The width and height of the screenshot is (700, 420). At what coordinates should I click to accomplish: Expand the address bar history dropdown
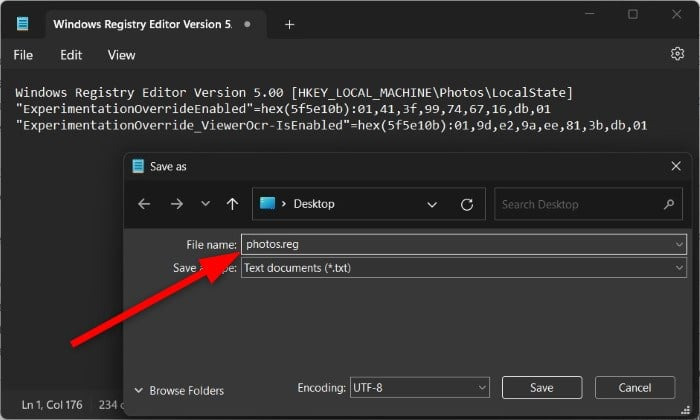pos(432,204)
